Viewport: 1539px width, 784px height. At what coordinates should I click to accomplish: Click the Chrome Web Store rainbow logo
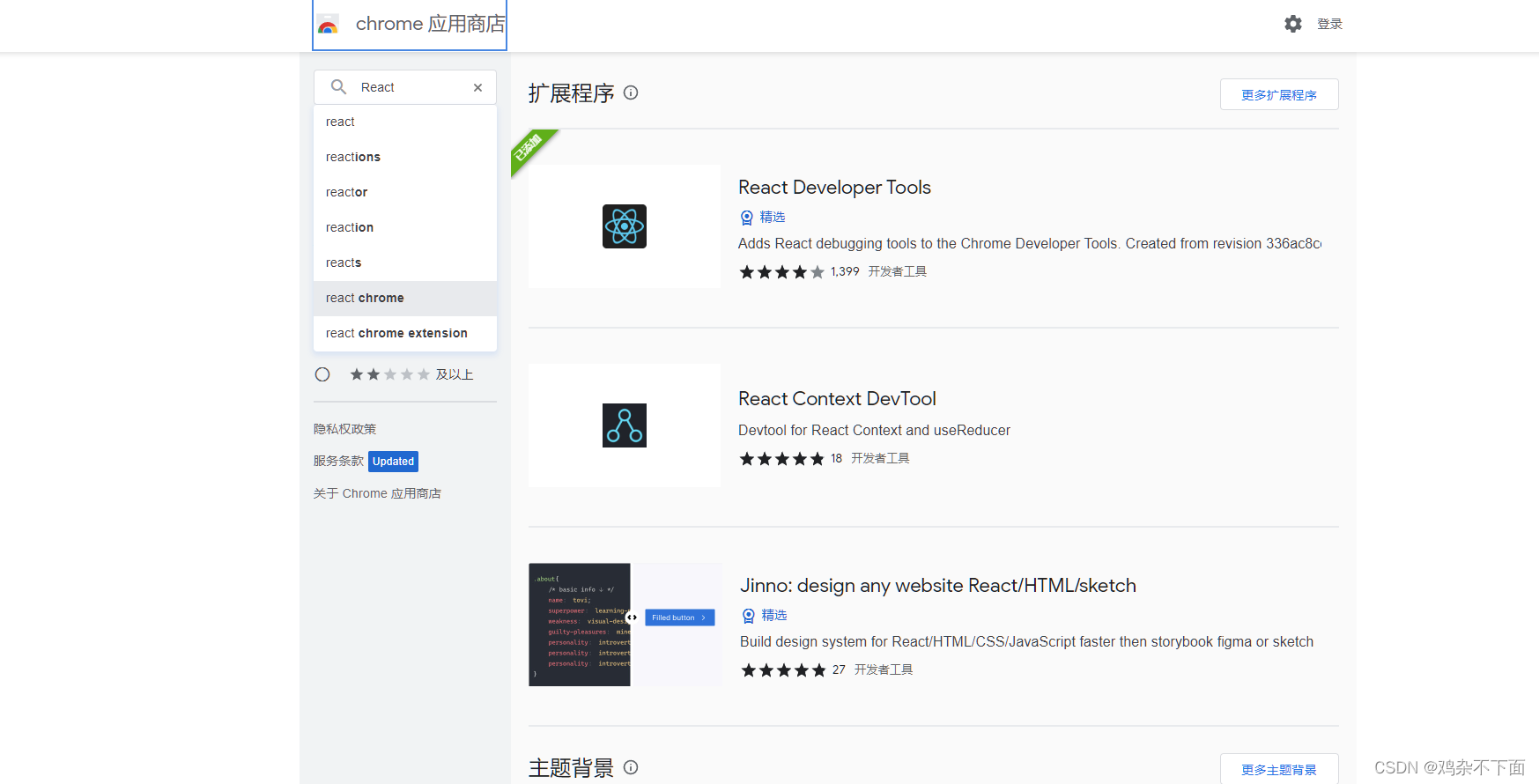pos(328,25)
